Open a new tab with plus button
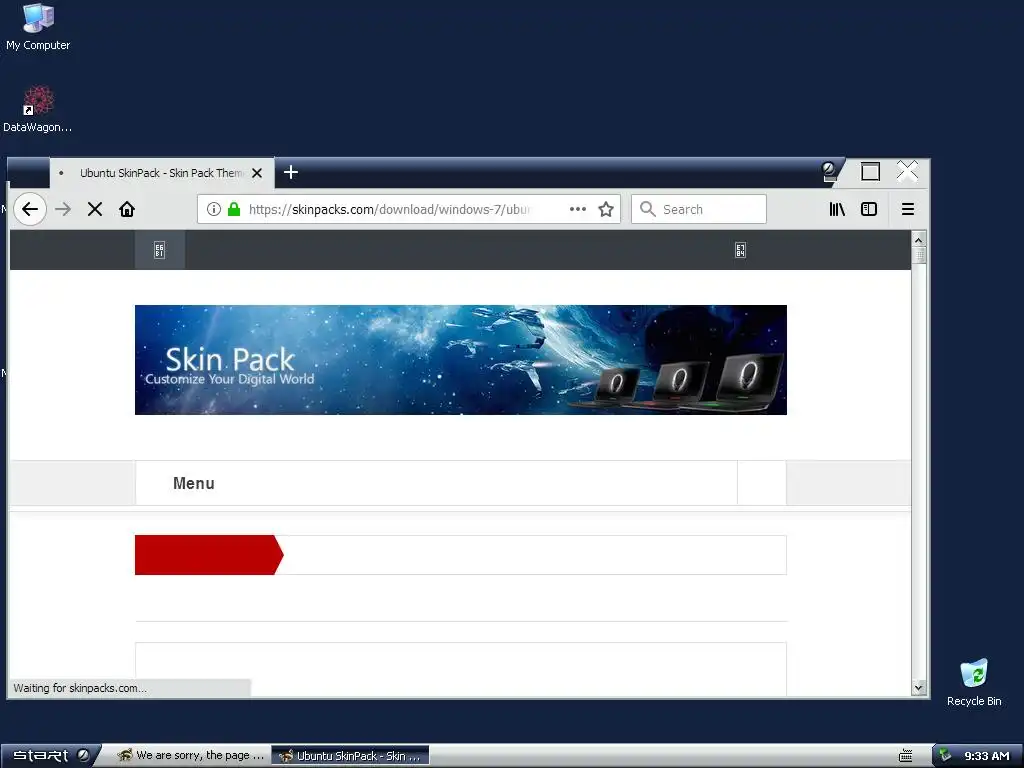The image size is (1024, 768). pos(291,172)
